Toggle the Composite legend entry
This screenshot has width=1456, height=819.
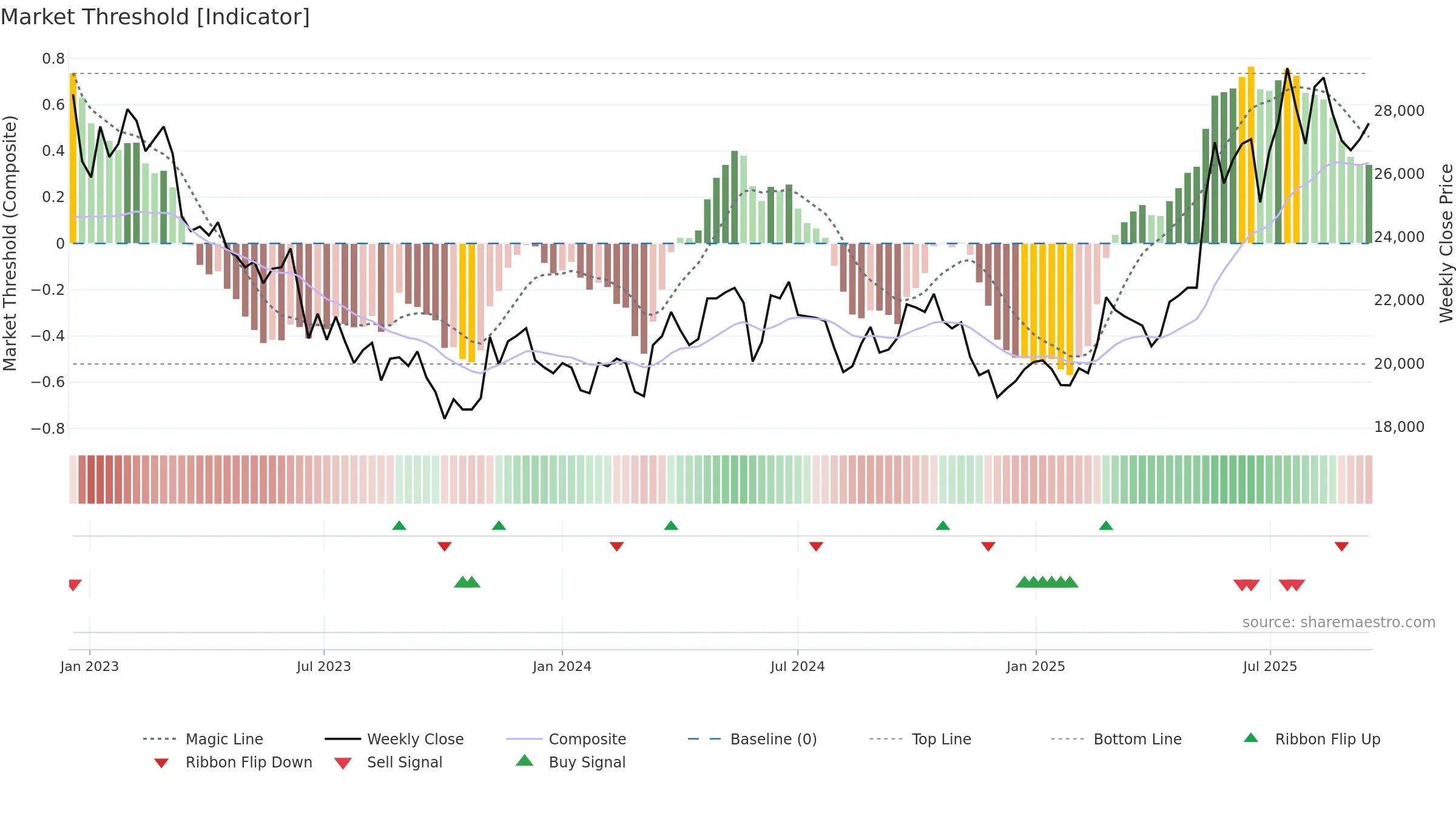566,739
